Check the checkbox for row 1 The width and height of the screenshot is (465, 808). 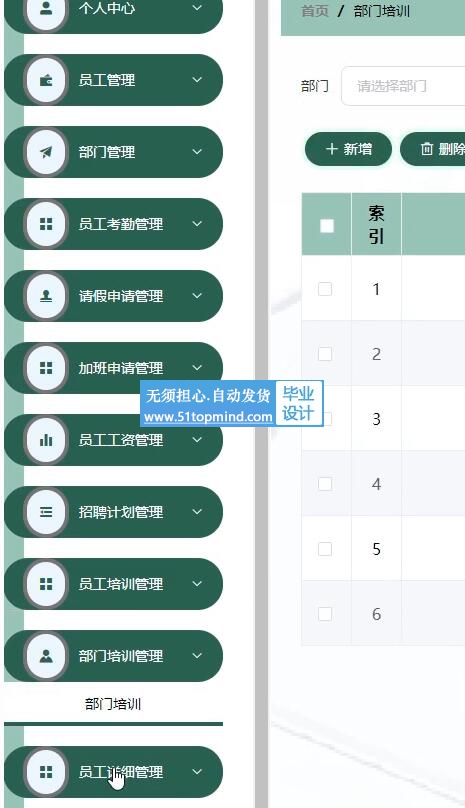point(325,289)
